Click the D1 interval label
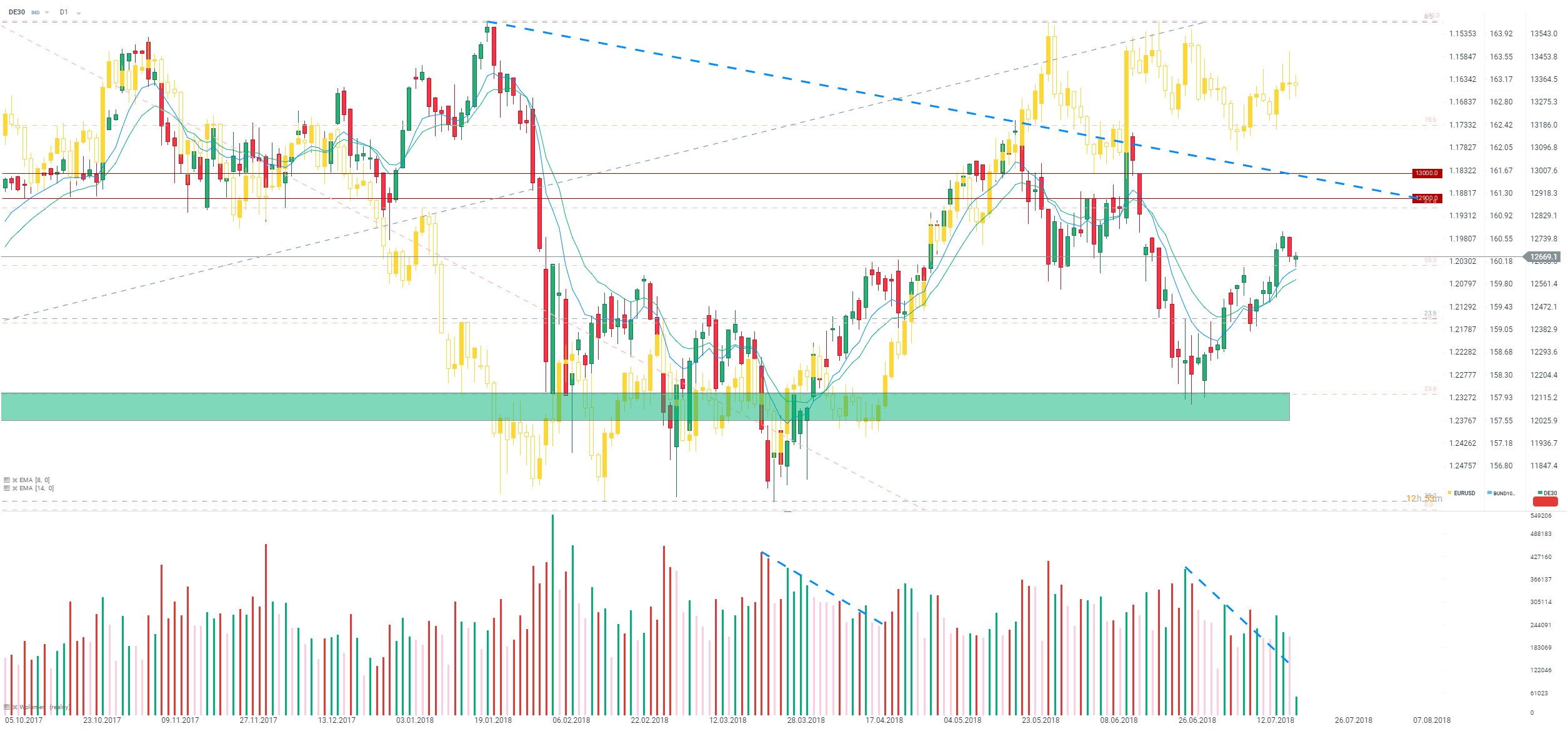This screenshot has width=1568, height=731. point(64,13)
